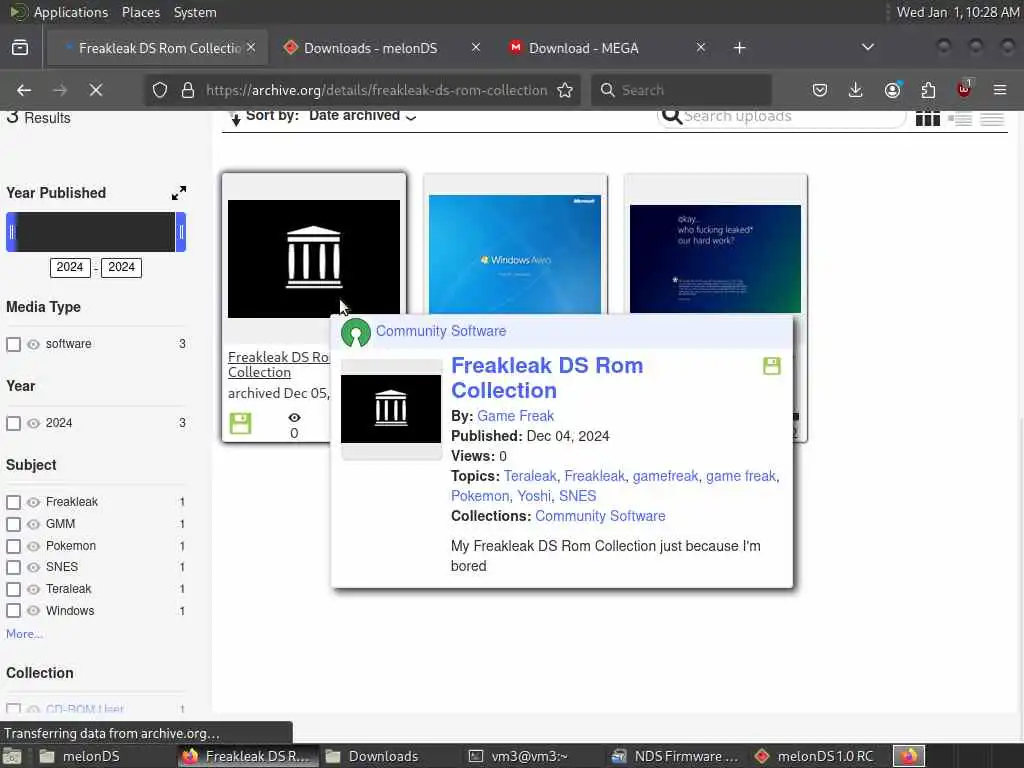Open the Yoshi topic link
The width and height of the screenshot is (1024, 768).
[x=534, y=496]
